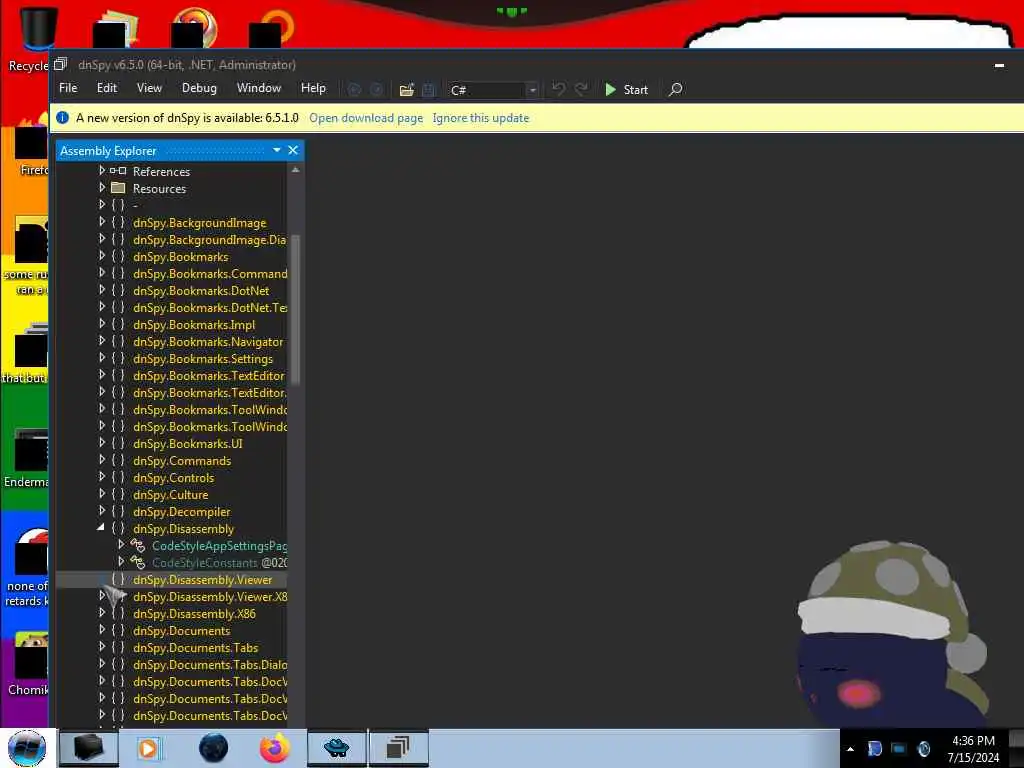This screenshot has width=1024, height=768.
Task: Click the scrollbar up arrow in Assembly Explorer
Action: click(295, 170)
